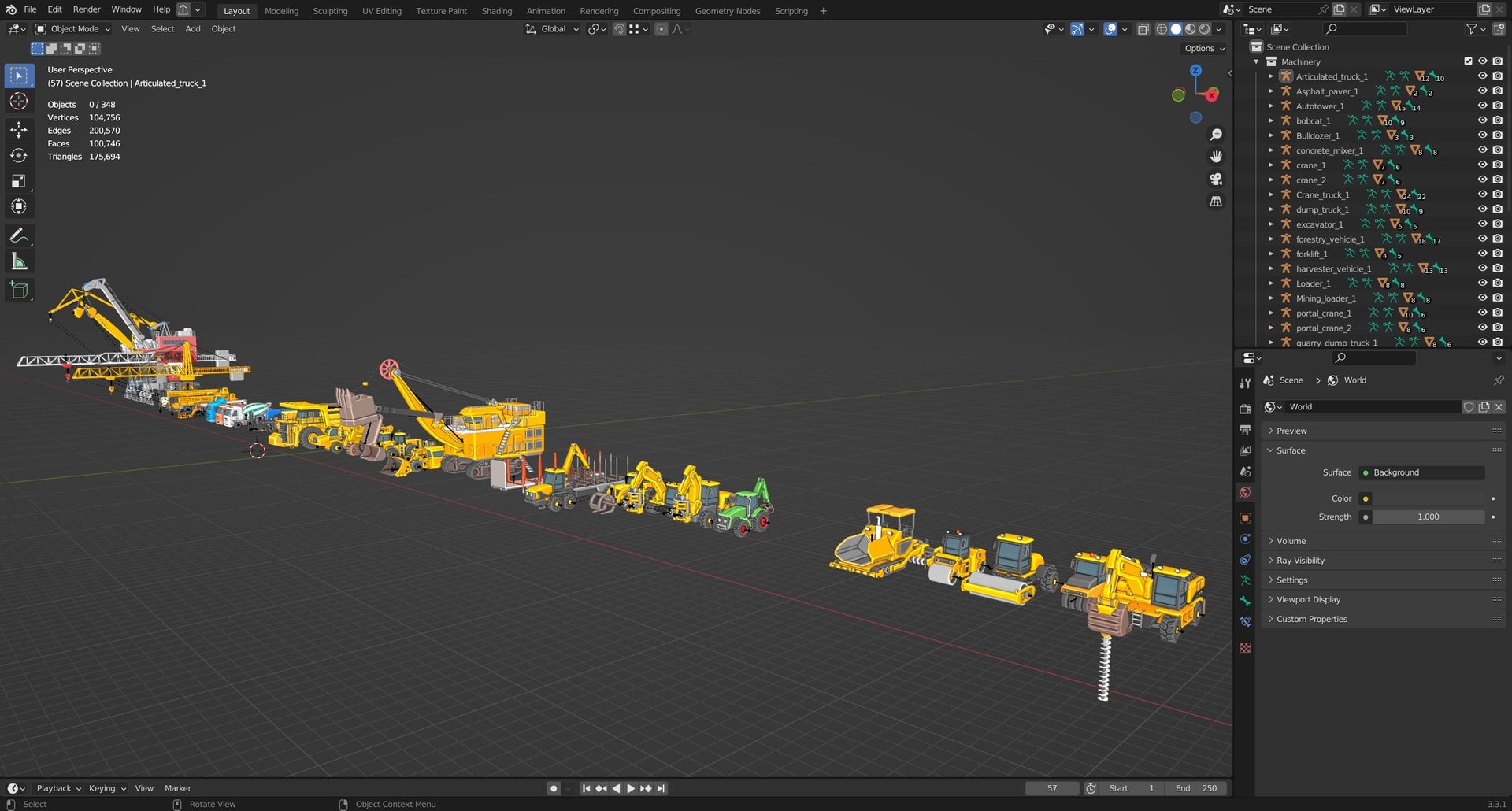Jump to the timeline end frame button
This screenshot has width=1512, height=811.
[x=661, y=788]
